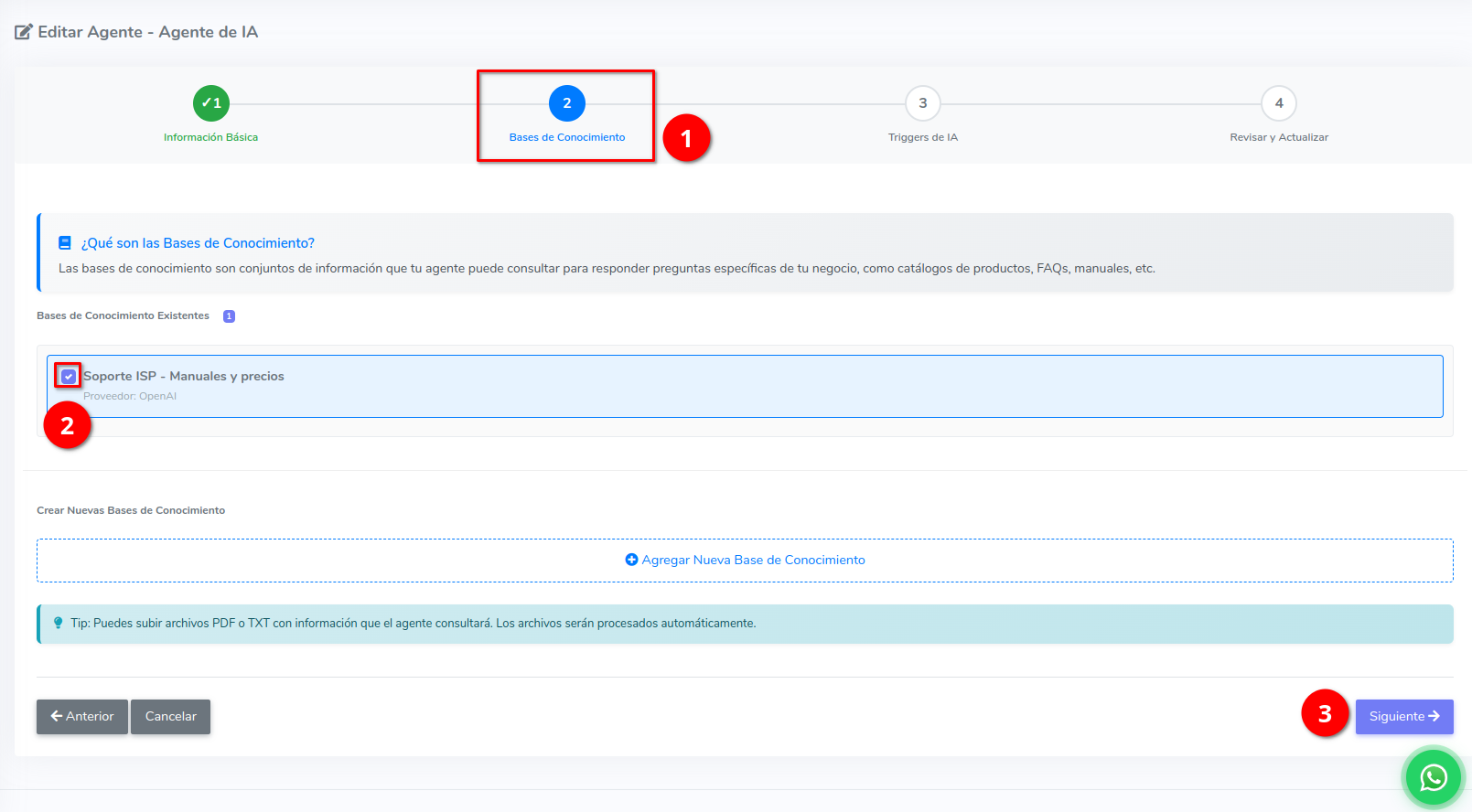The width and height of the screenshot is (1472, 812).
Task: Go to the Información Básica step label
Action: tap(210, 137)
